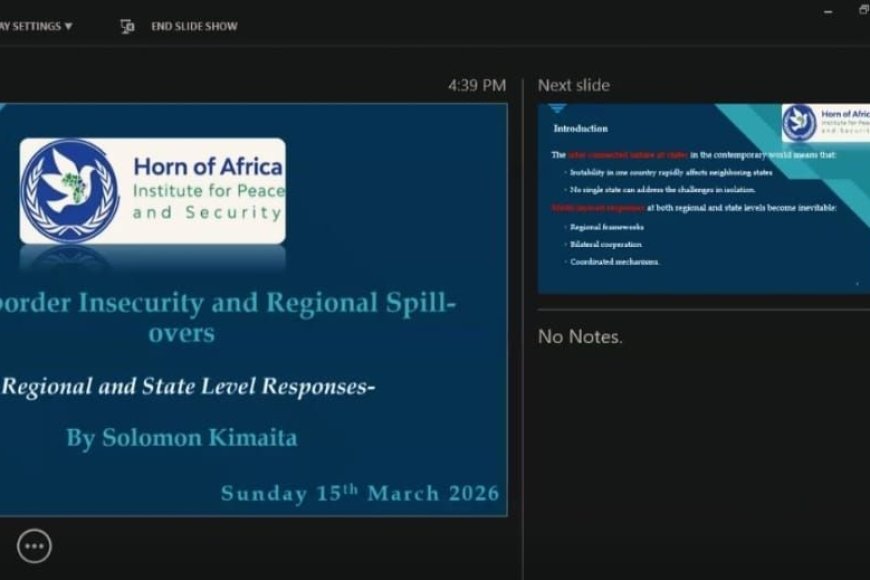The width and height of the screenshot is (870, 580).
Task: Click the current slide to advance
Action: pos(250,310)
